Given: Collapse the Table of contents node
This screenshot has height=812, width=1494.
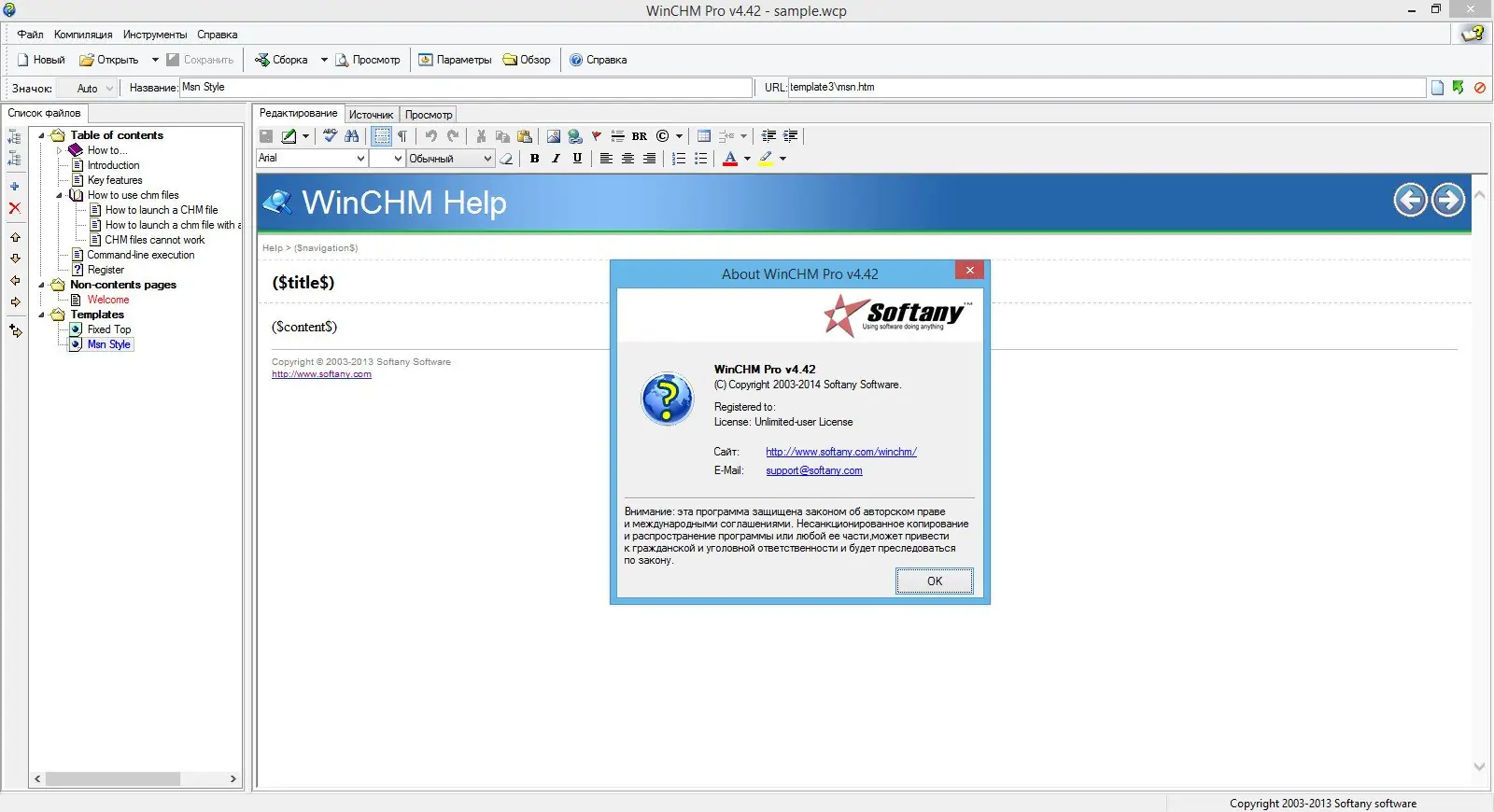Looking at the screenshot, I should [x=41, y=135].
